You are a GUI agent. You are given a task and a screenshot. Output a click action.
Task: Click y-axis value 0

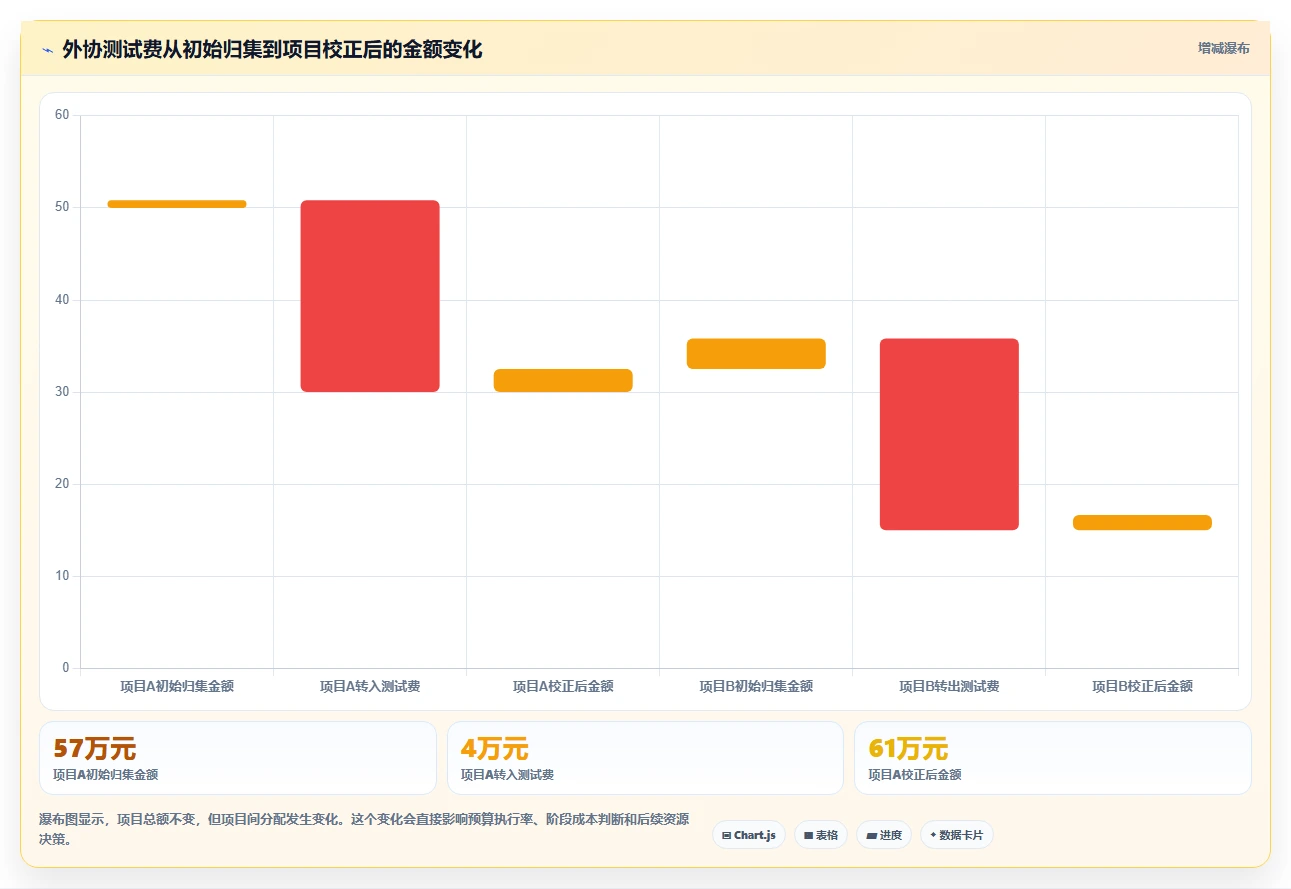pyautogui.click(x=66, y=668)
